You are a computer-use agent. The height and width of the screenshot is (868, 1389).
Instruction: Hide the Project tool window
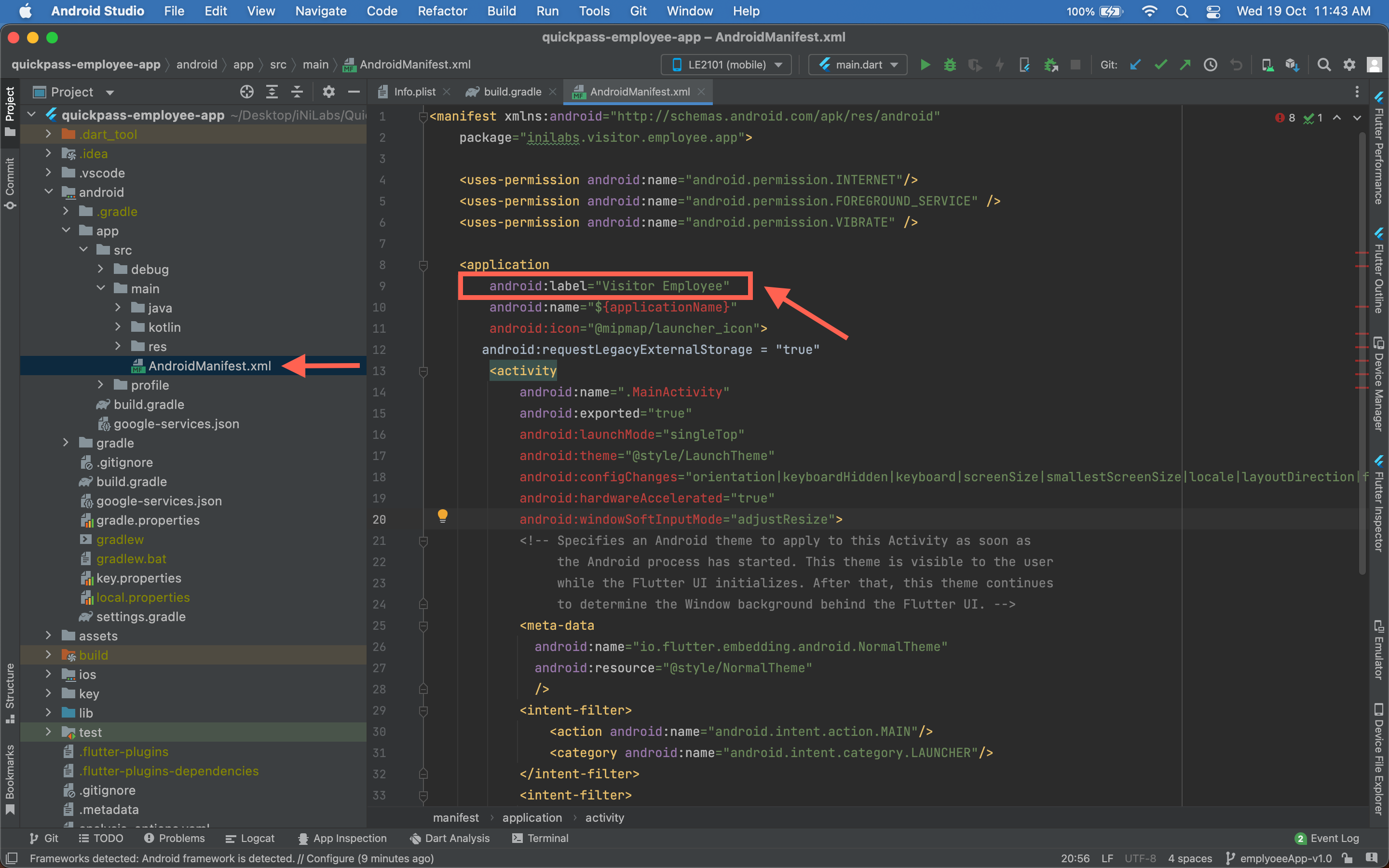click(354, 92)
